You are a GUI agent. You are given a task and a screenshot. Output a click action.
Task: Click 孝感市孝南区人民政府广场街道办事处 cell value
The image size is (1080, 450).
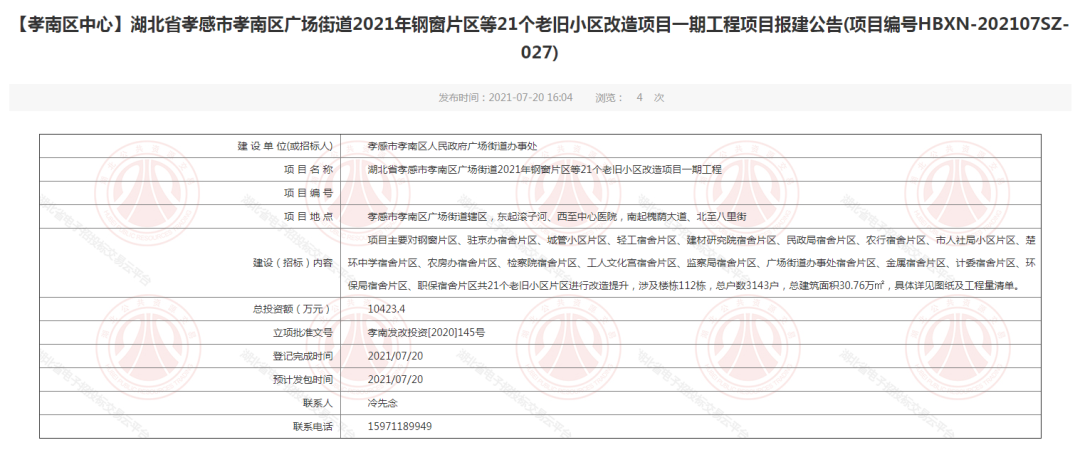tap(452, 146)
